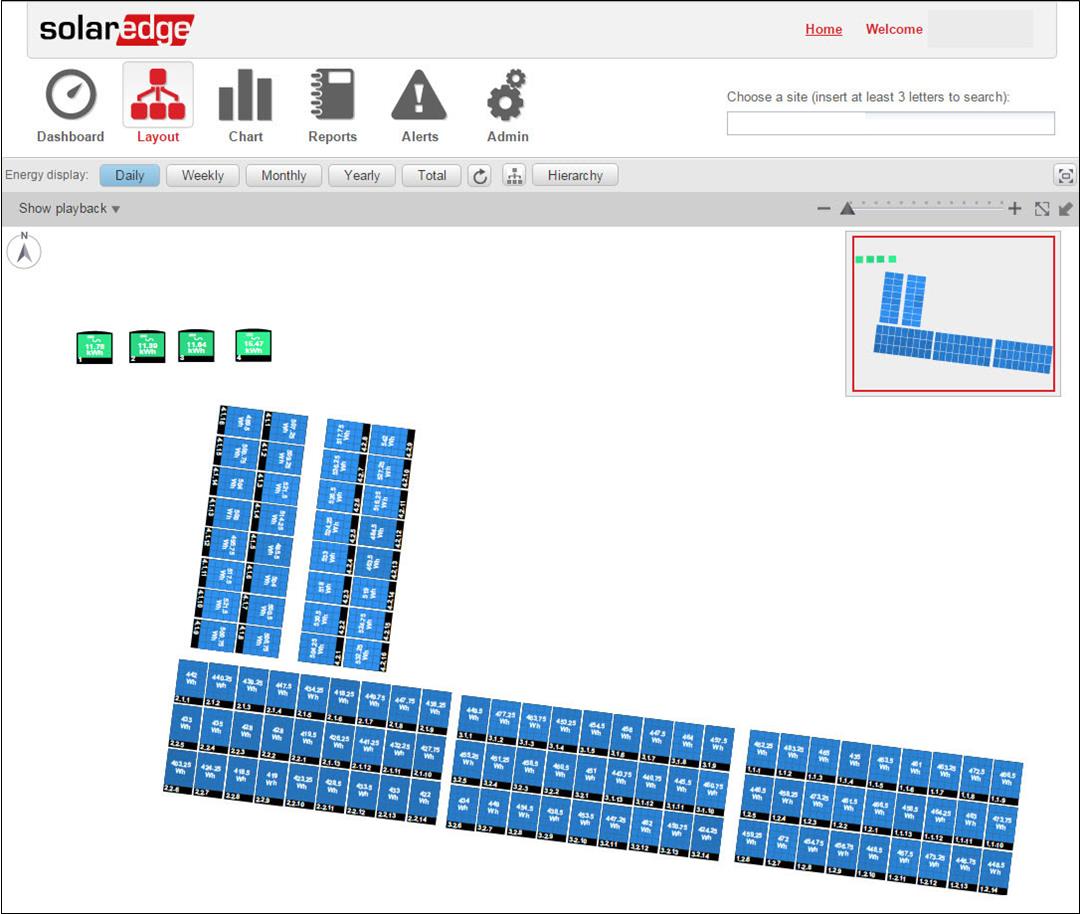Image resolution: width=1081 pixels, height=914 pixels.
Task: Open the Admin gears icon
Action: pyautogui.click(x=507, y=97)
